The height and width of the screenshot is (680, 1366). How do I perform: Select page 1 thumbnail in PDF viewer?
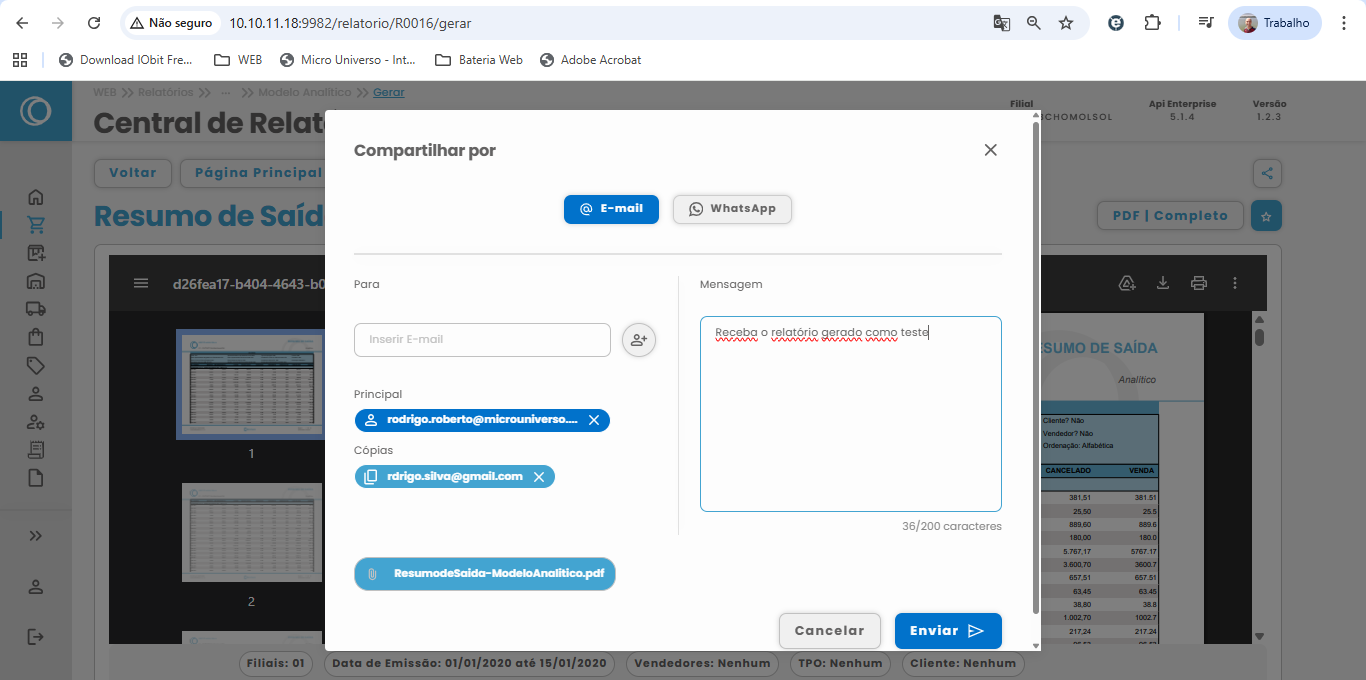click(250, 384)
